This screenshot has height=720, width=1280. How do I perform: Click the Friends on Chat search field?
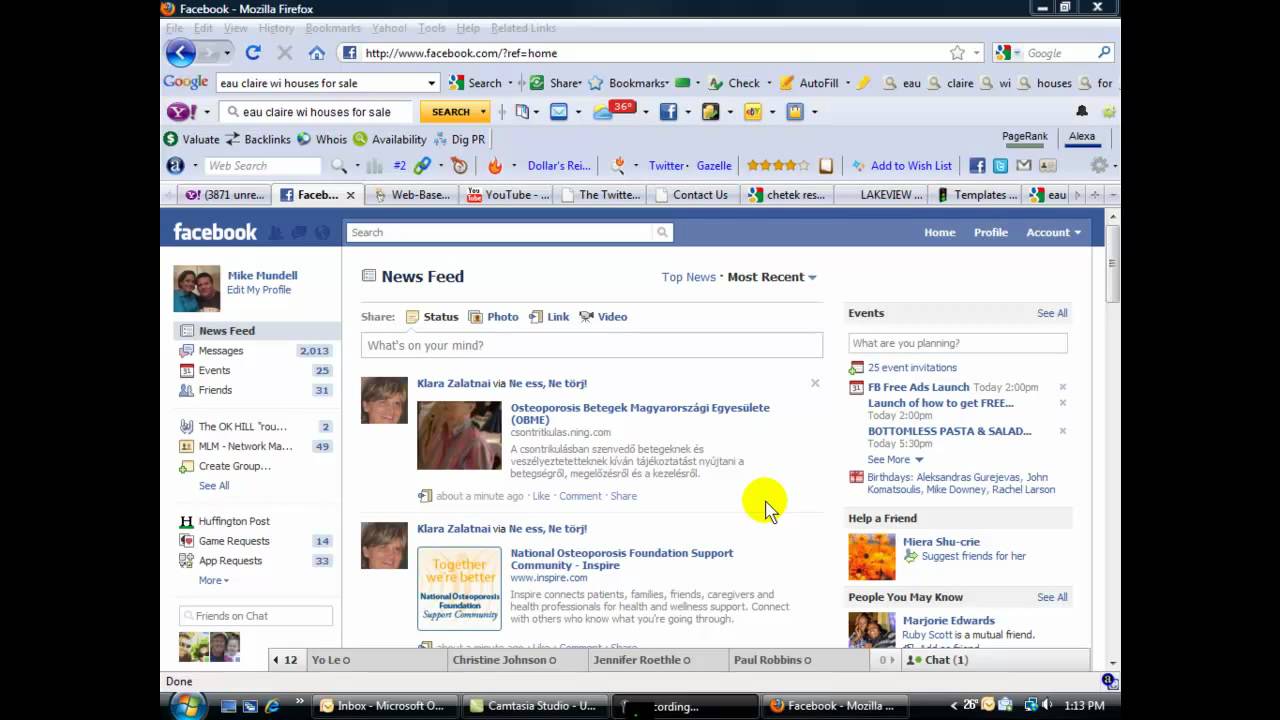256,616
